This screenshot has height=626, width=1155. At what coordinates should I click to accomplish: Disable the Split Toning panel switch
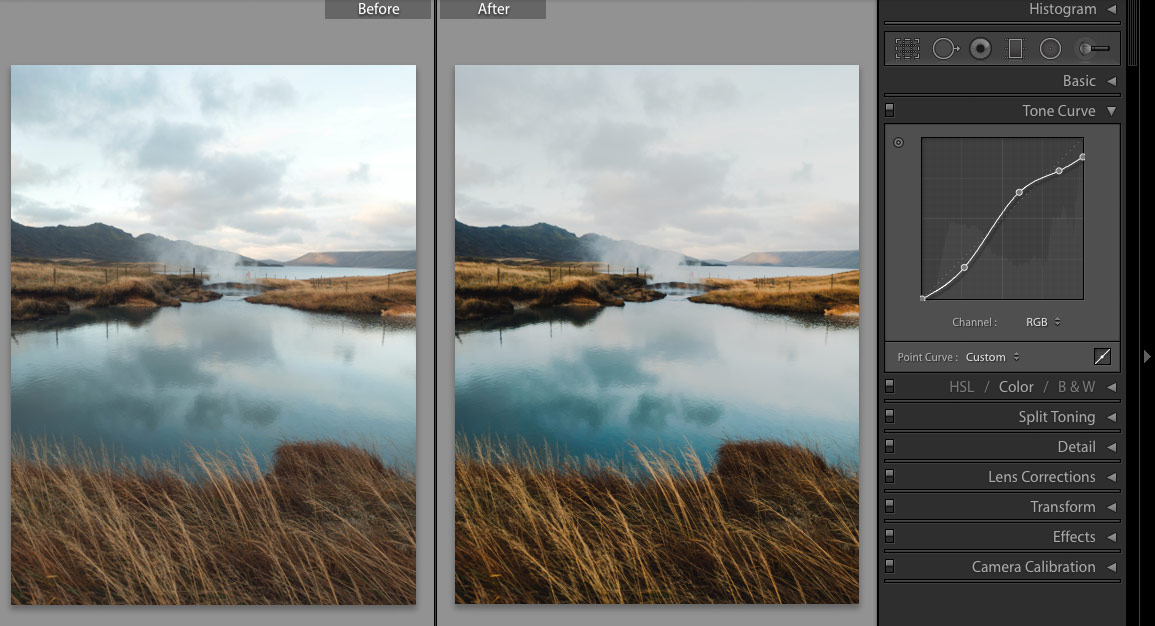pyautogui.click(x=890, y=416)
